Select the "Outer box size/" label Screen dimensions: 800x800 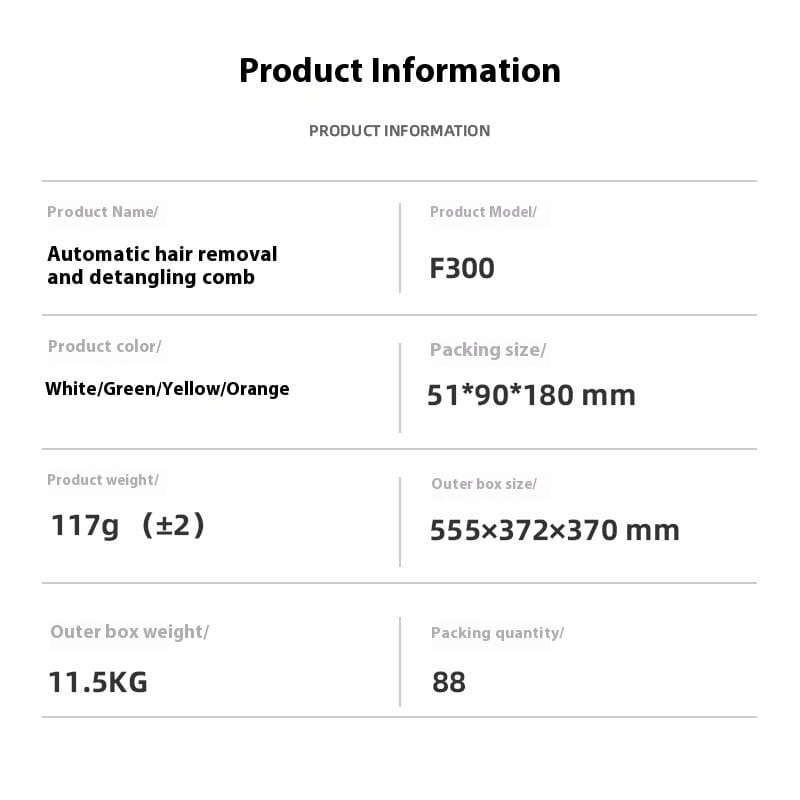click(484, 484)
